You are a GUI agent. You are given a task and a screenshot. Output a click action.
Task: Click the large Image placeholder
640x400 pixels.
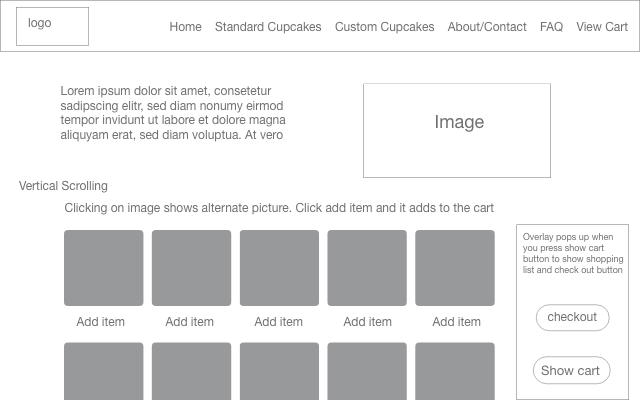tap(457, 131)
